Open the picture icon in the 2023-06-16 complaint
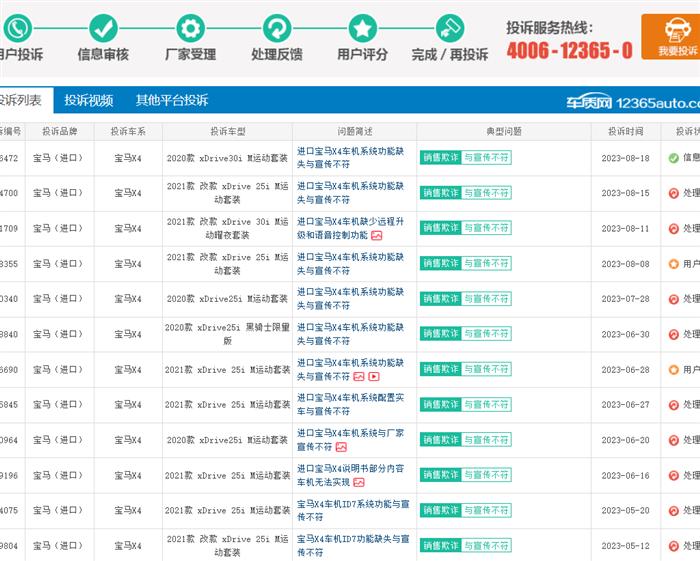Screen dimensions: 700x561 (359, 482)
